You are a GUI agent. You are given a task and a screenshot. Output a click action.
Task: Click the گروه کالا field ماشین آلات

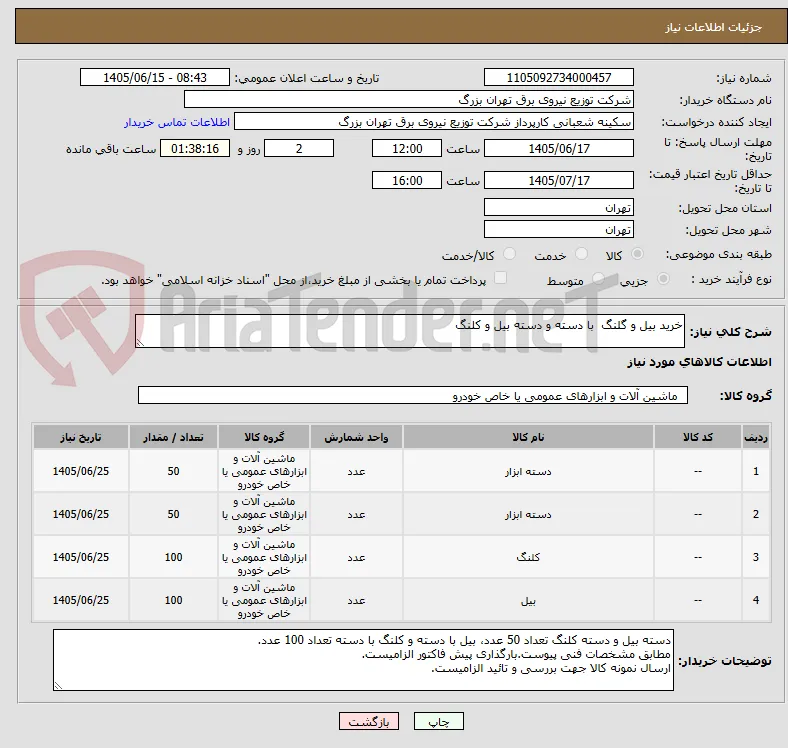coord(413,395)
